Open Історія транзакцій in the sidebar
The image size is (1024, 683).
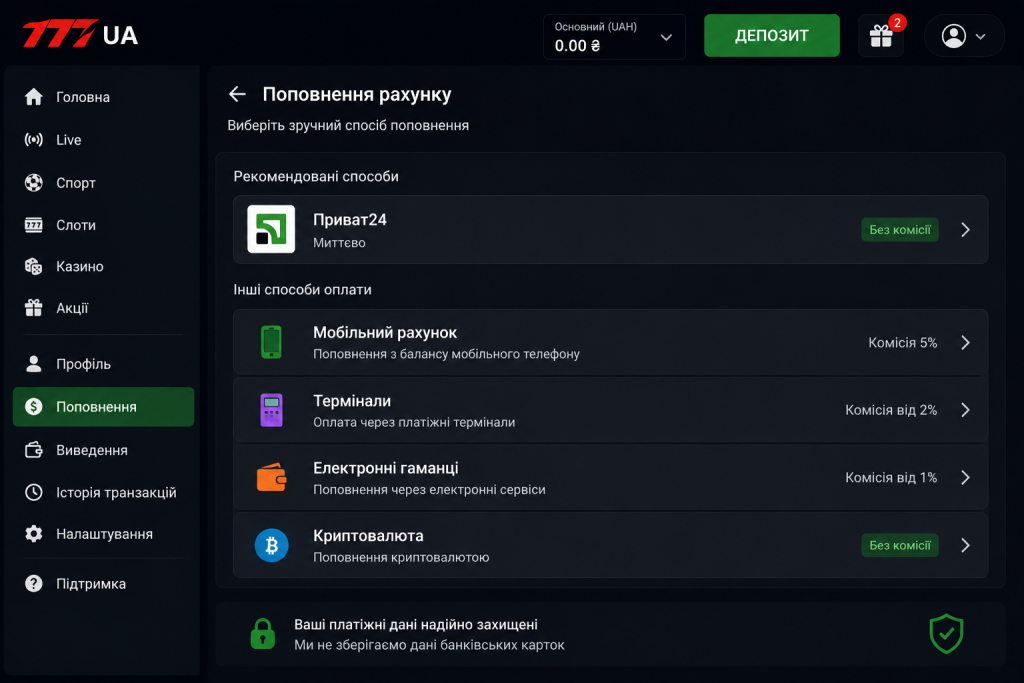point(116,492)
